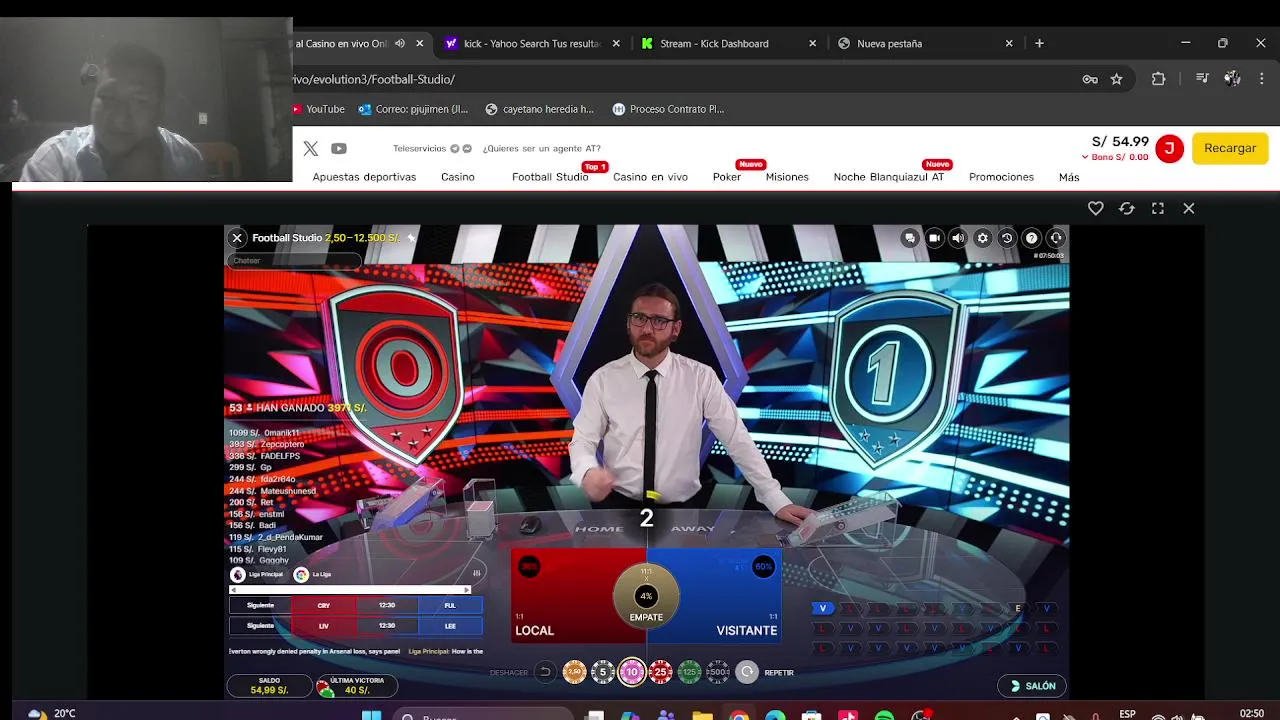Open the SALÓN lobby button
The width and height of the screenshot is (1280, 720).
pos(1032,686)
